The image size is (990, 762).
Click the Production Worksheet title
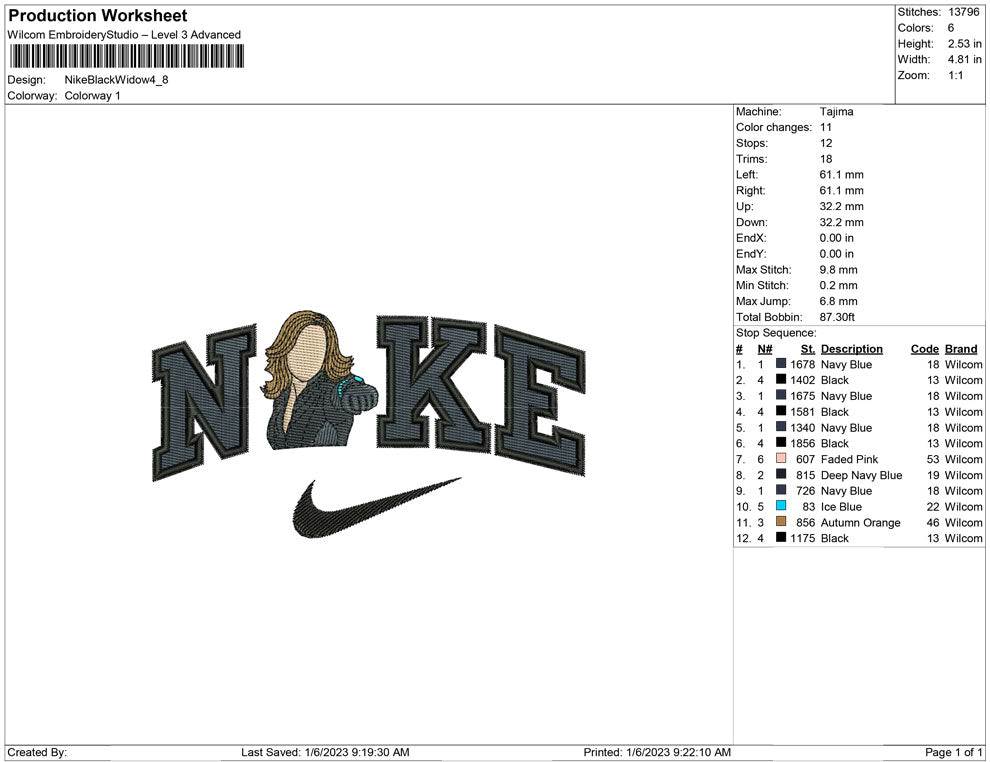tap(98, 16)
